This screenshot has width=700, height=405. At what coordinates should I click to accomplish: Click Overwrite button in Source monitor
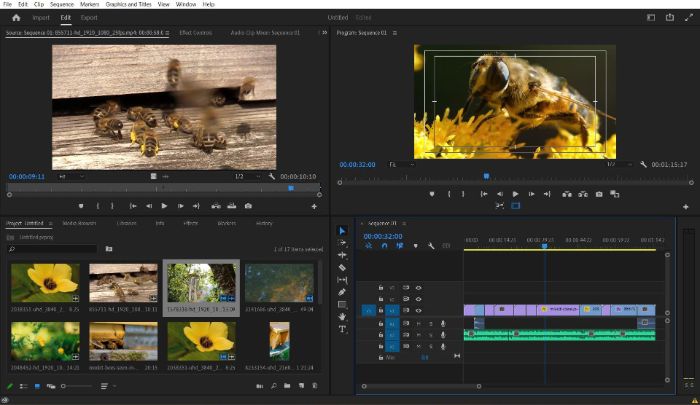(232, 206)
